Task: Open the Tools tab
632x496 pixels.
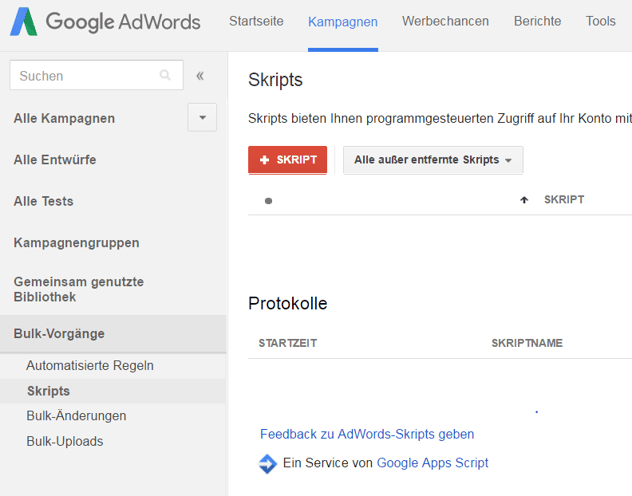Action: [601, 21]
